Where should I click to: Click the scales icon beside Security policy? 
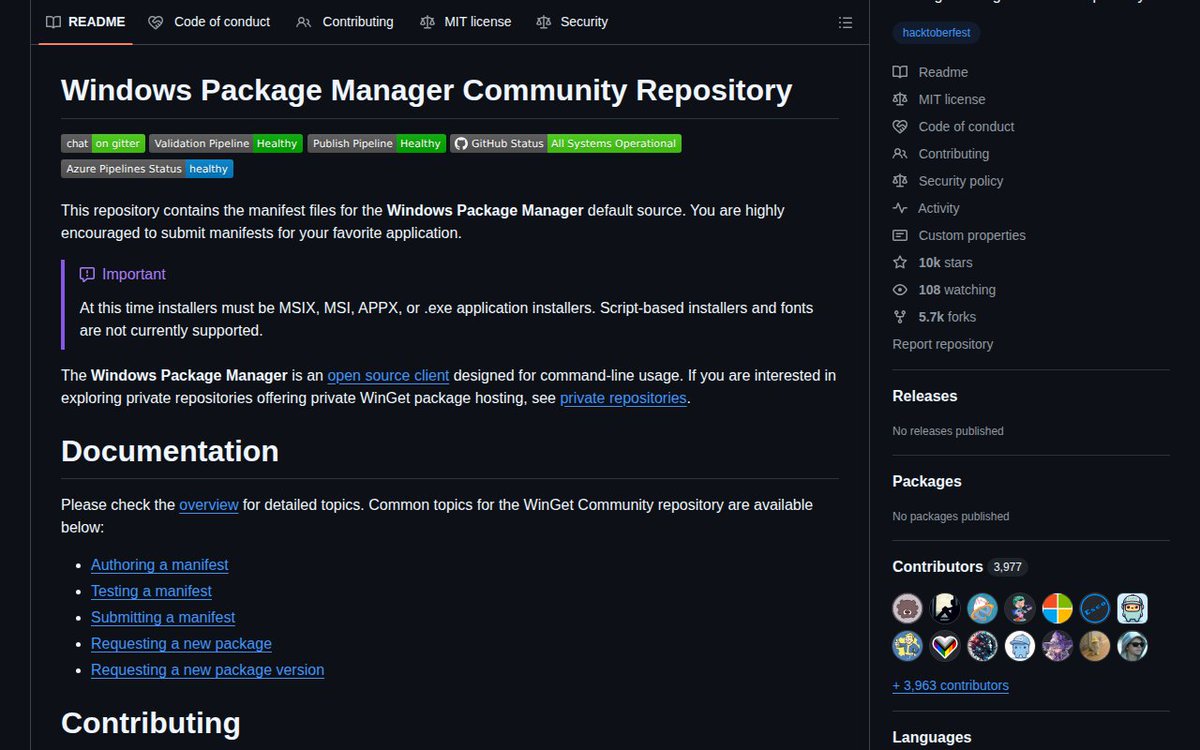901,181
